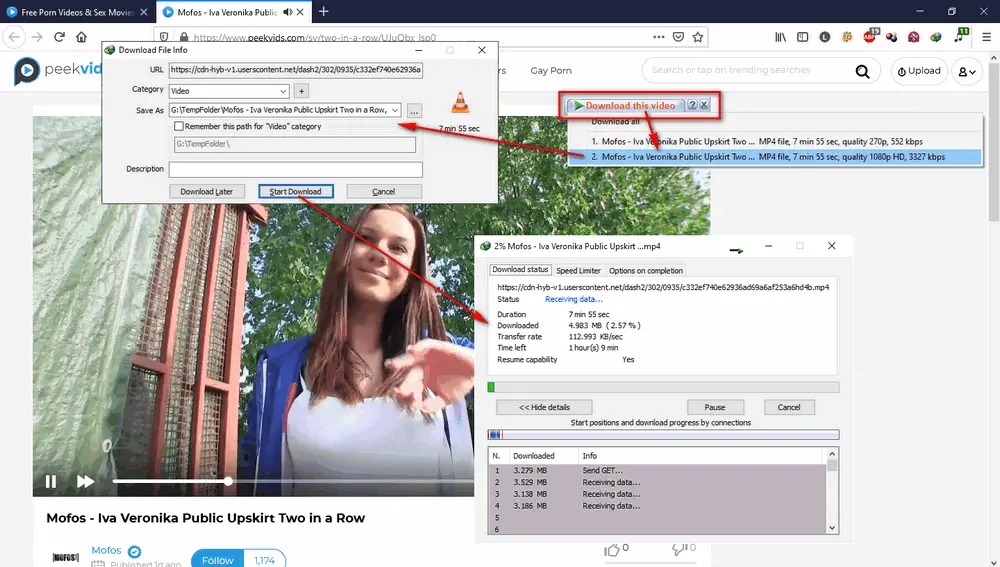
Task: Open the Firefox library icon
Action: point(781,37)
